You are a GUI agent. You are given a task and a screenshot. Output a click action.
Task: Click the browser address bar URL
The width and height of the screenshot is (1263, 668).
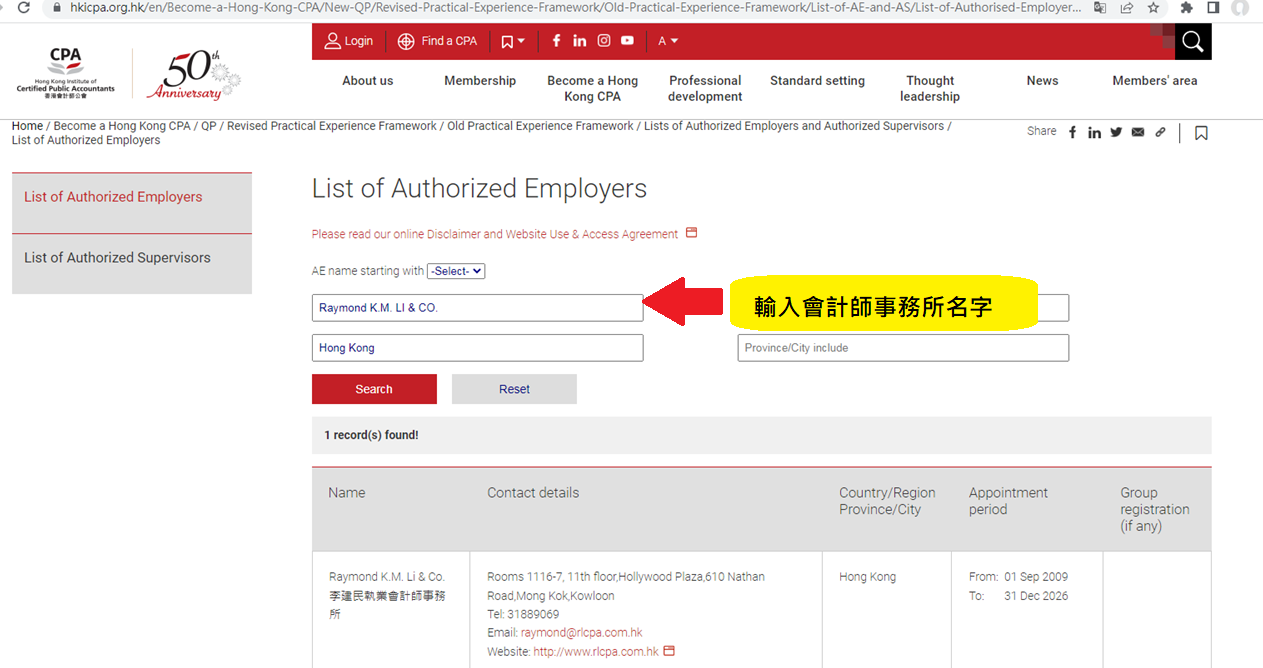[575, 7]
